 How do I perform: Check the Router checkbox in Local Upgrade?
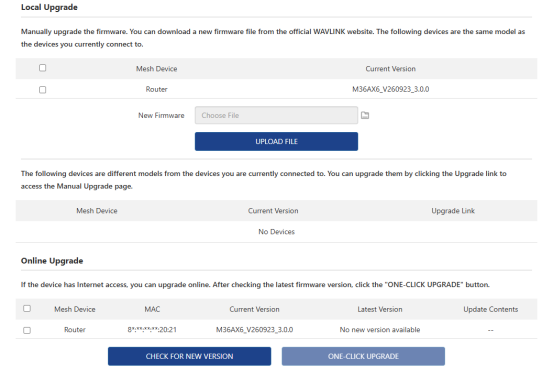42,90
